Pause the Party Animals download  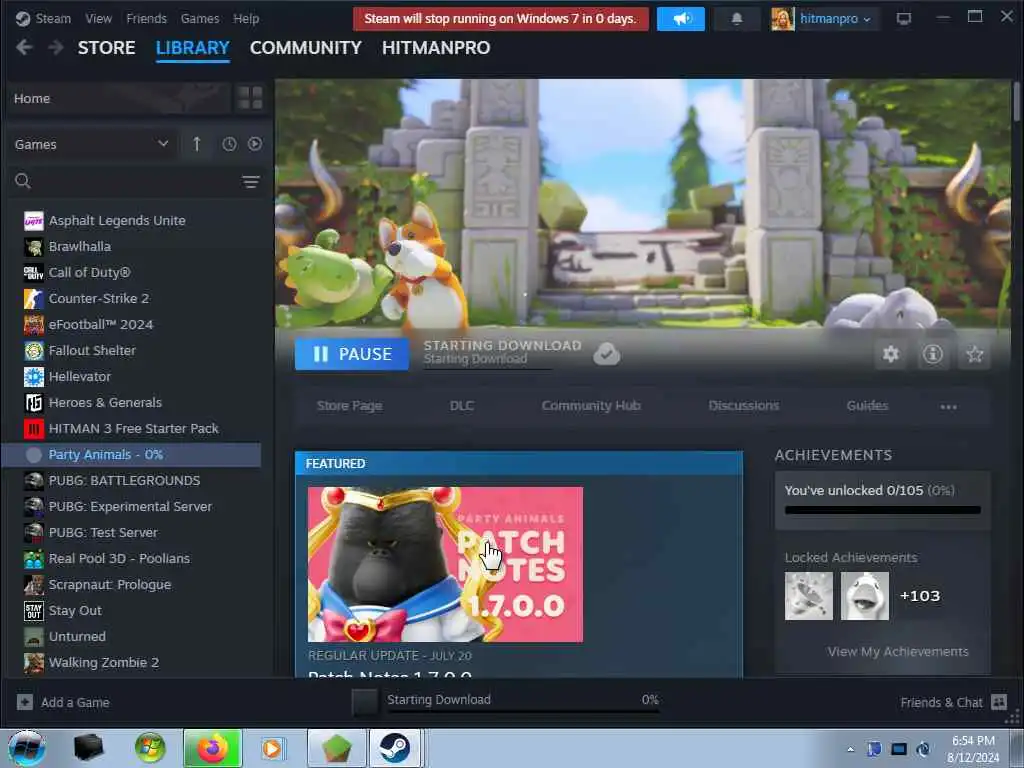click(352, 354)
